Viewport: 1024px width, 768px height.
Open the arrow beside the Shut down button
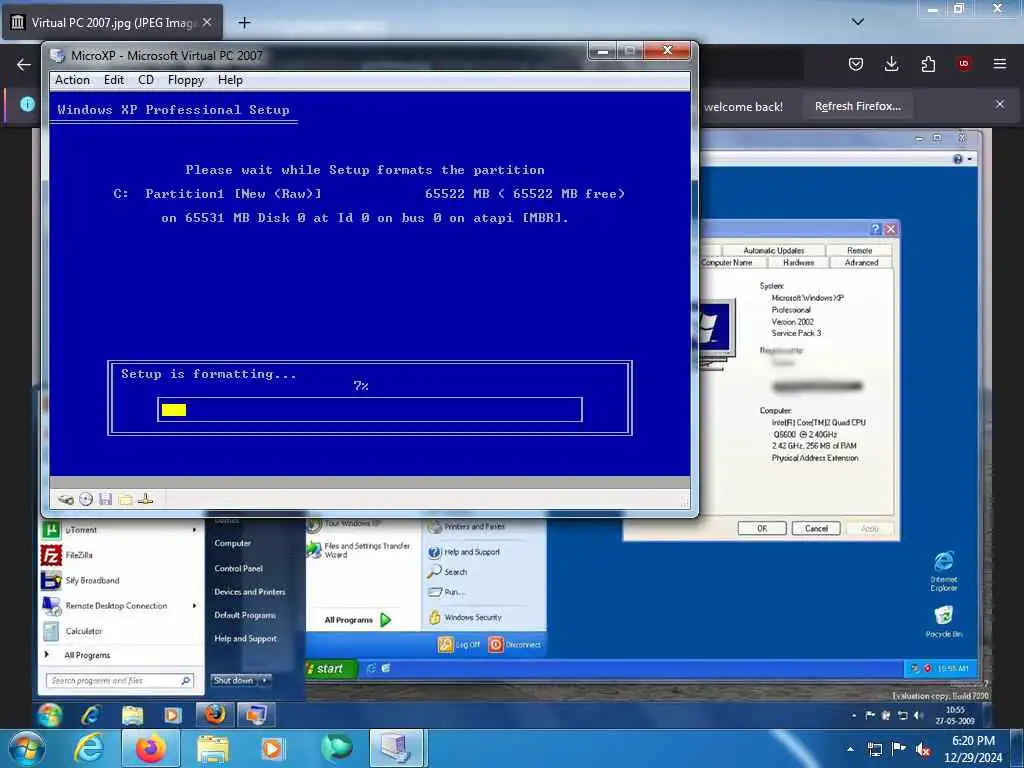coord(264,680)
